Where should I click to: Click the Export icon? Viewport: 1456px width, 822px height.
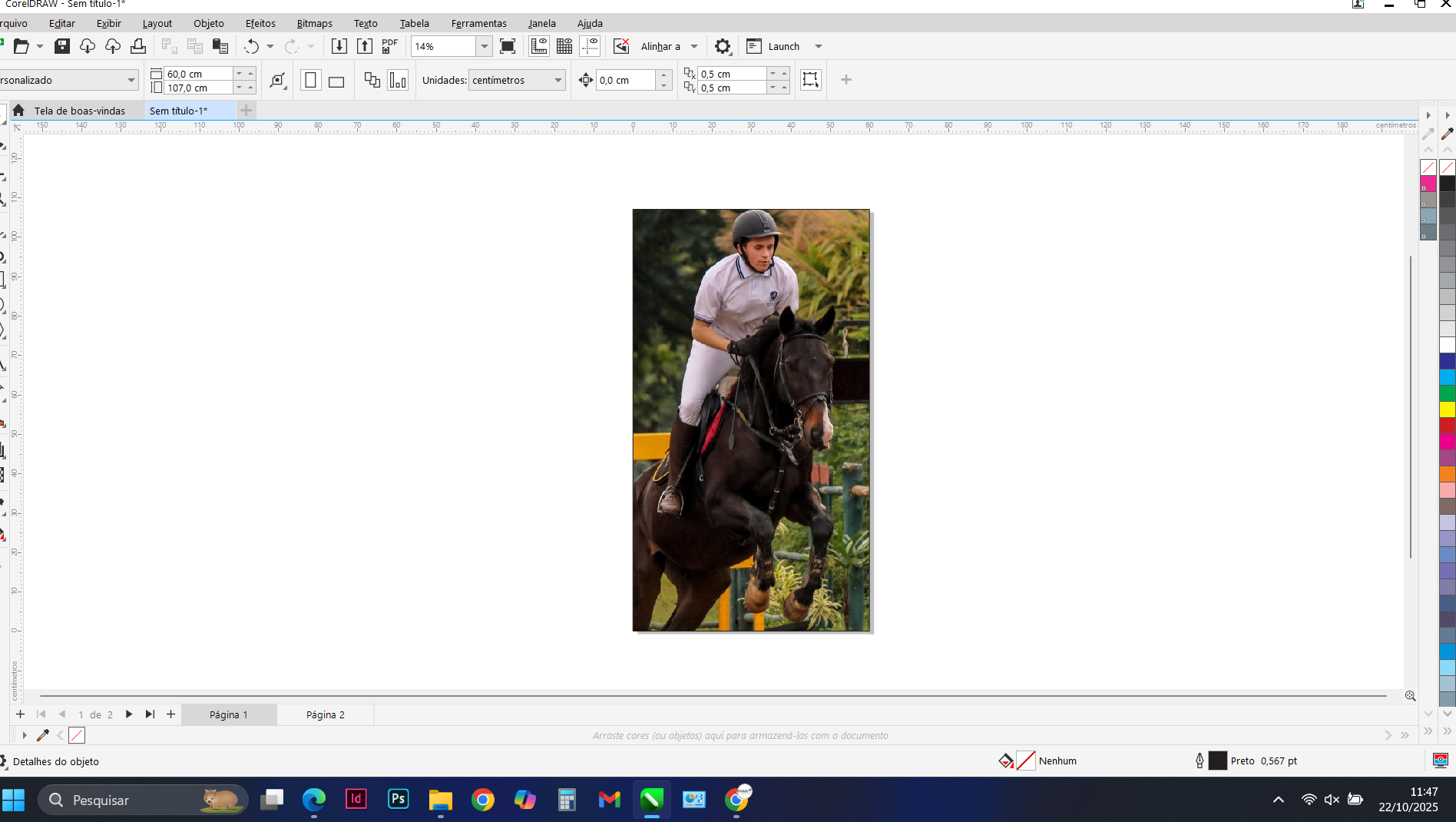point(365,46)
